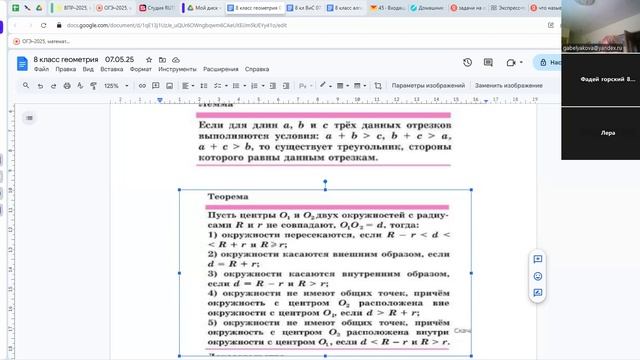Expand the bulleted list options arrow
Viewport: 640px width, 360px height.
point(245,86)
